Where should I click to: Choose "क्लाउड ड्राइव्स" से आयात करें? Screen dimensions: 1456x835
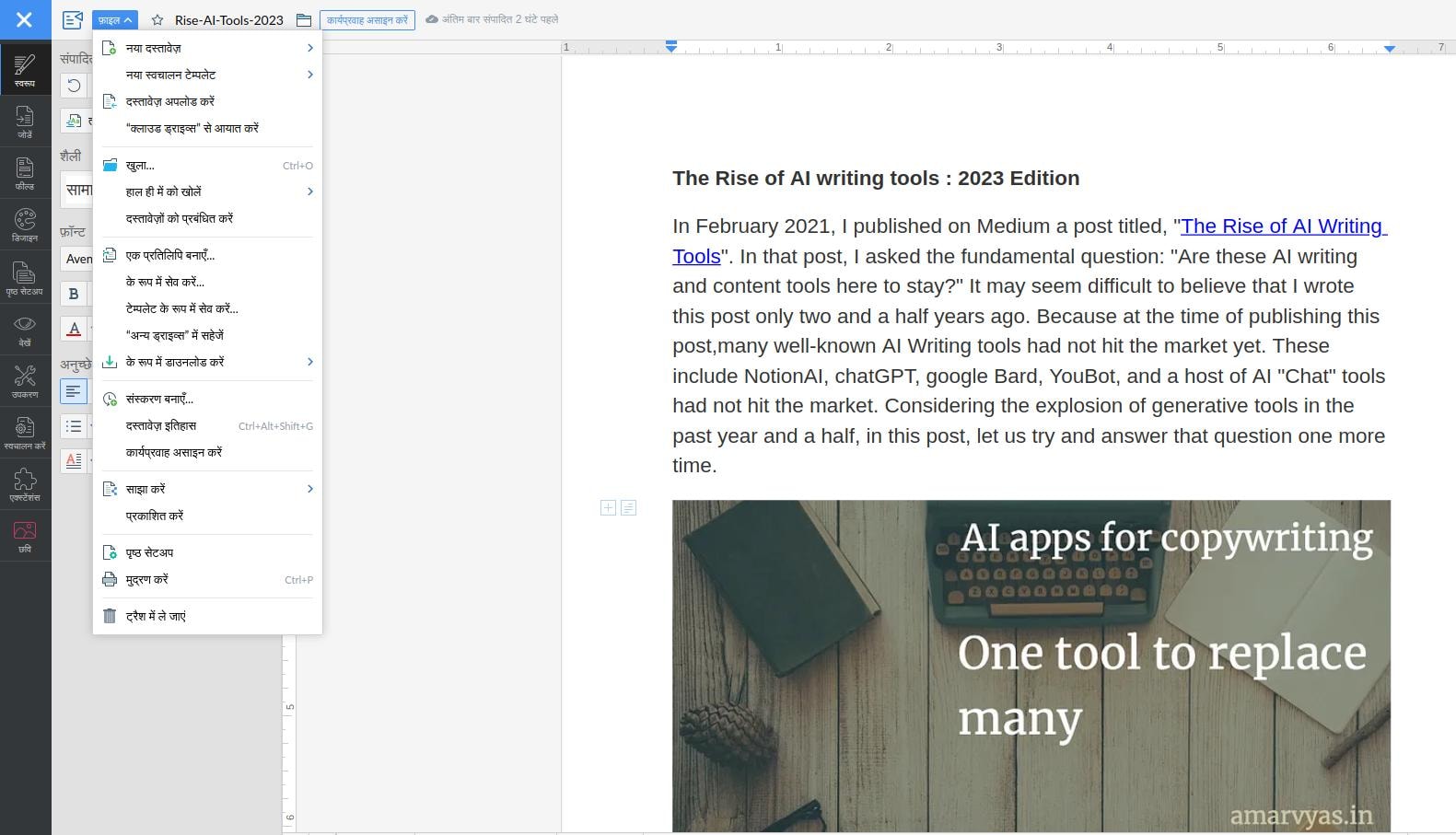point(207,128)
